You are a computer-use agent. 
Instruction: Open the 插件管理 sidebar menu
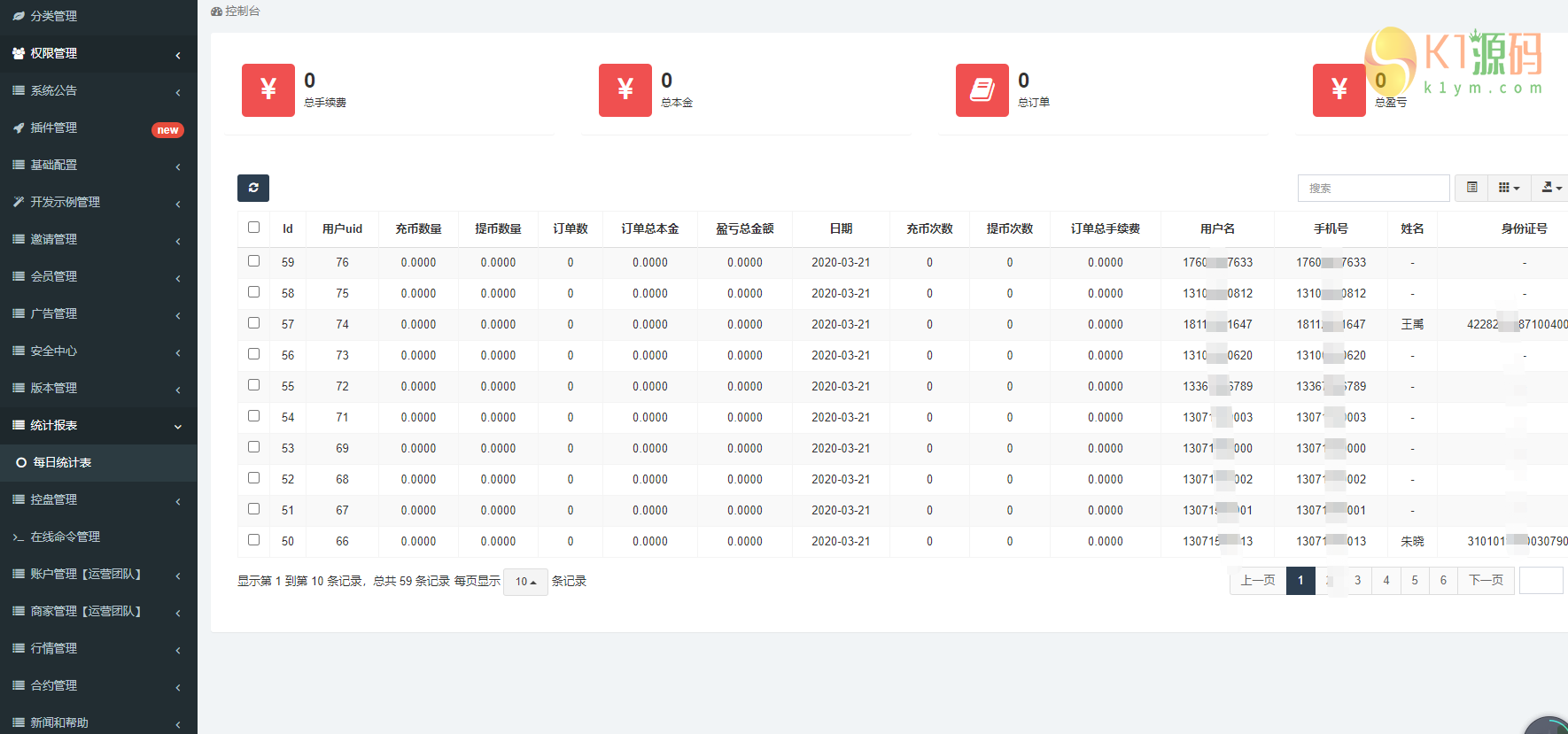[98, 127]
